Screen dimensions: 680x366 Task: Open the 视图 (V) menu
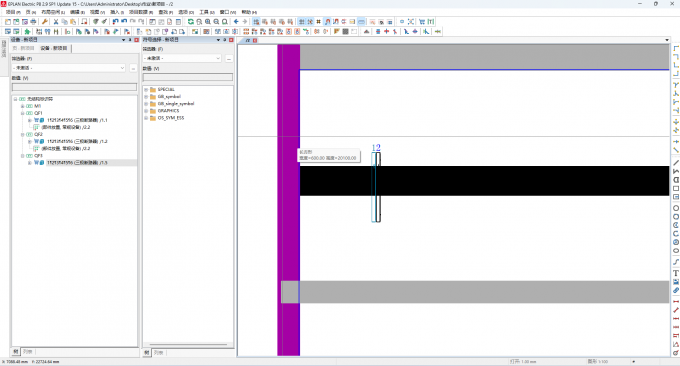[97, 12]
